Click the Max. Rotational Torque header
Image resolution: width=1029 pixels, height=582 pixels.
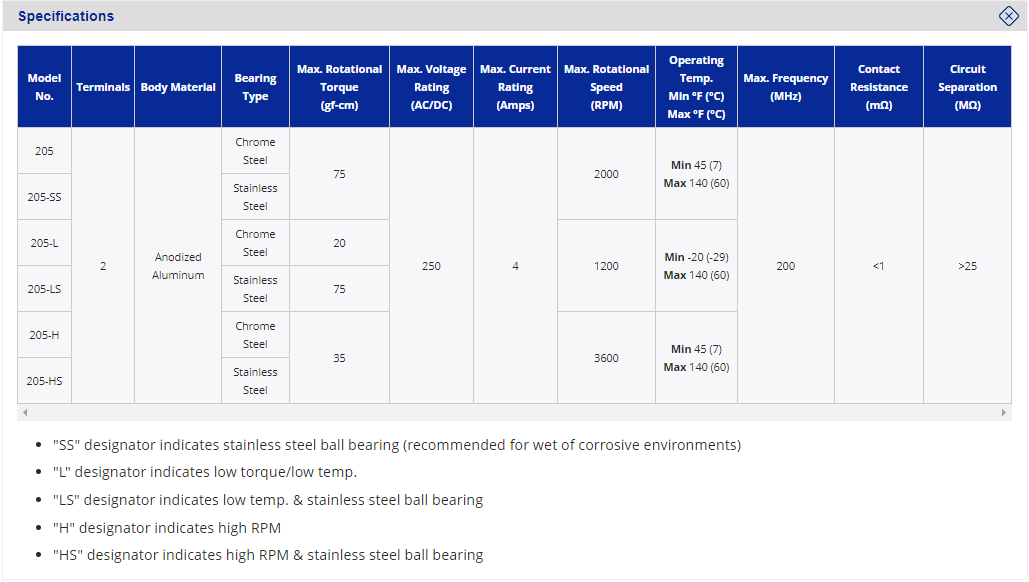[x=339, y=87]
